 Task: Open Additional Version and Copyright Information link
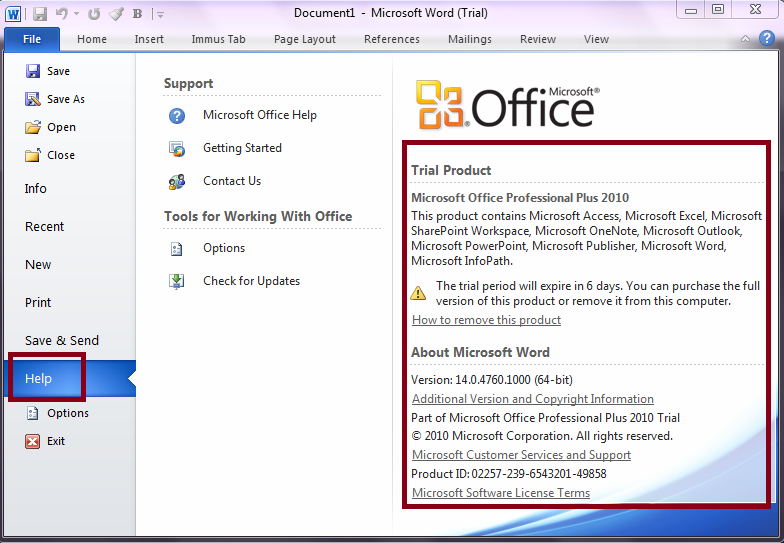pos(533,399)
